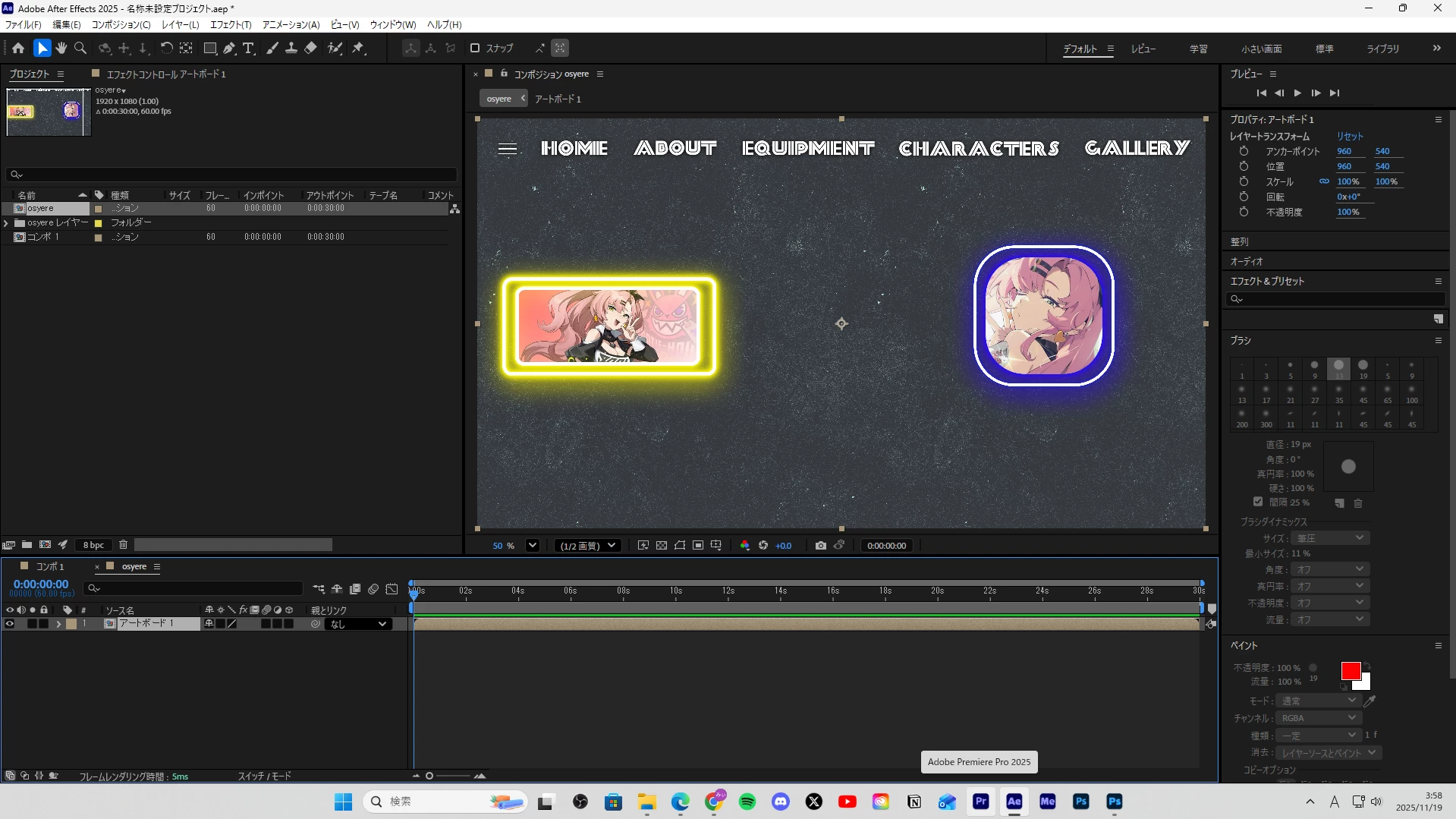Screen dimensions: 1456x819
Task: Open エフェクト(T) menu
Action: (x=231, y=24)
